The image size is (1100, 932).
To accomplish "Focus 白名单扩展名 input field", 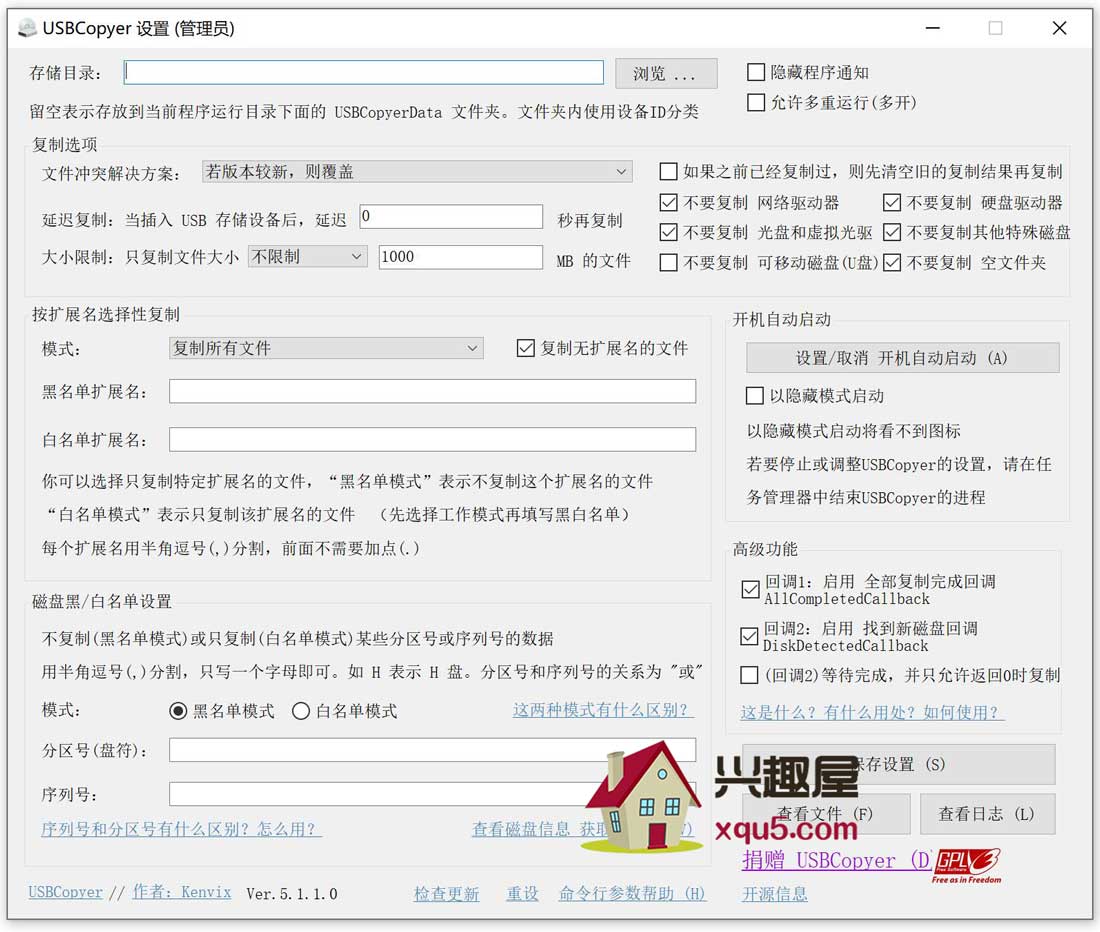I will tap(432, 440).
